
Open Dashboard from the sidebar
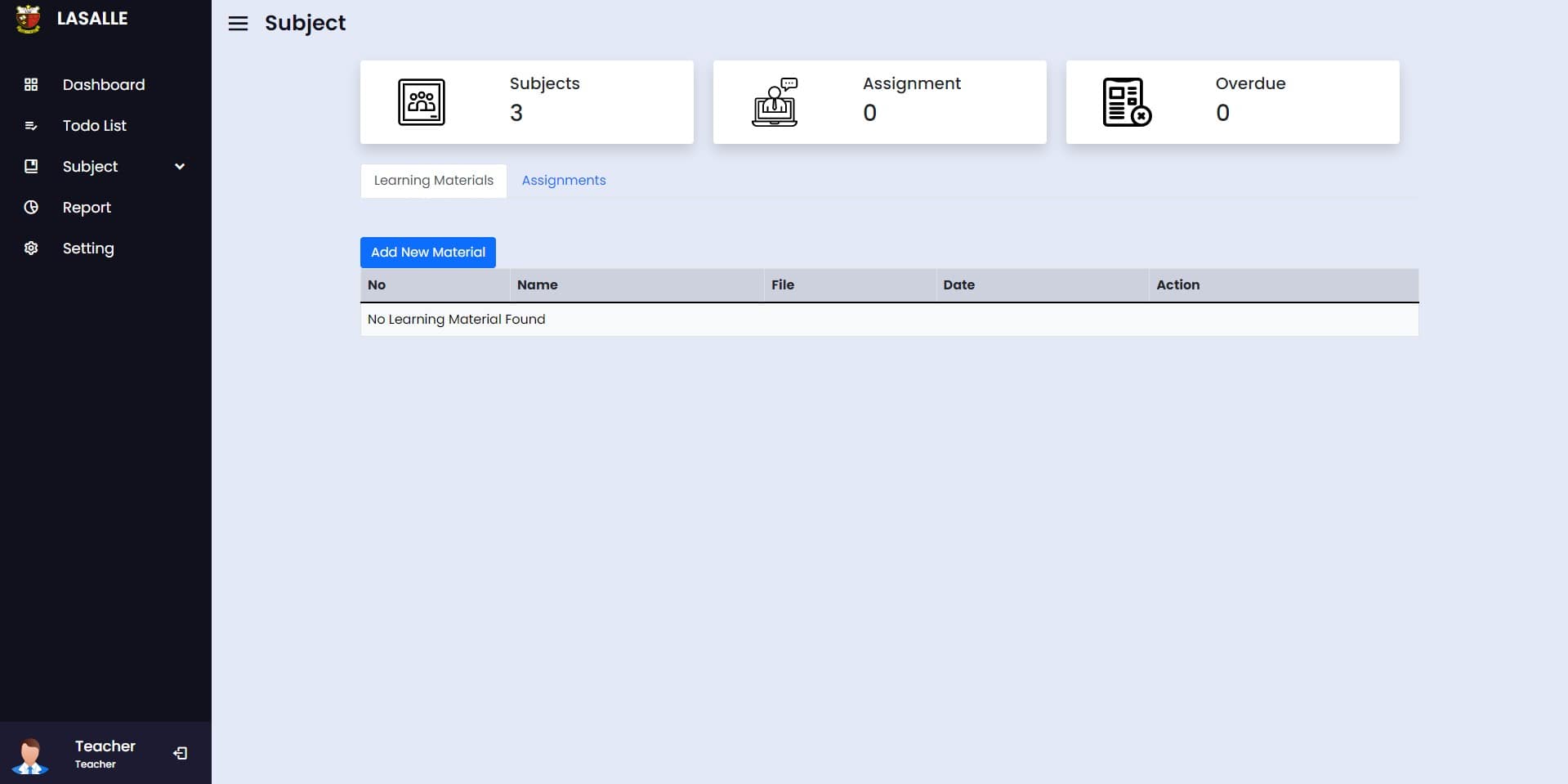click(105, 84)
